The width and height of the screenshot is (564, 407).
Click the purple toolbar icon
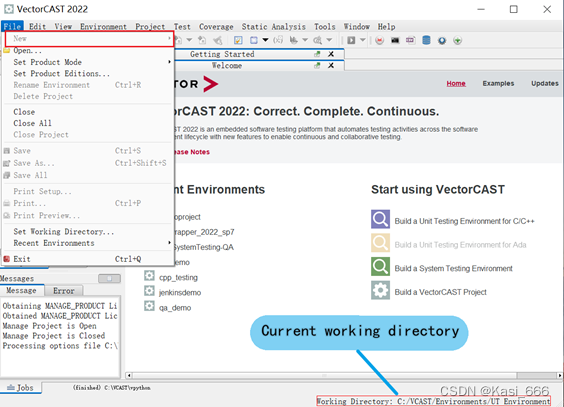tap(410, 40)
